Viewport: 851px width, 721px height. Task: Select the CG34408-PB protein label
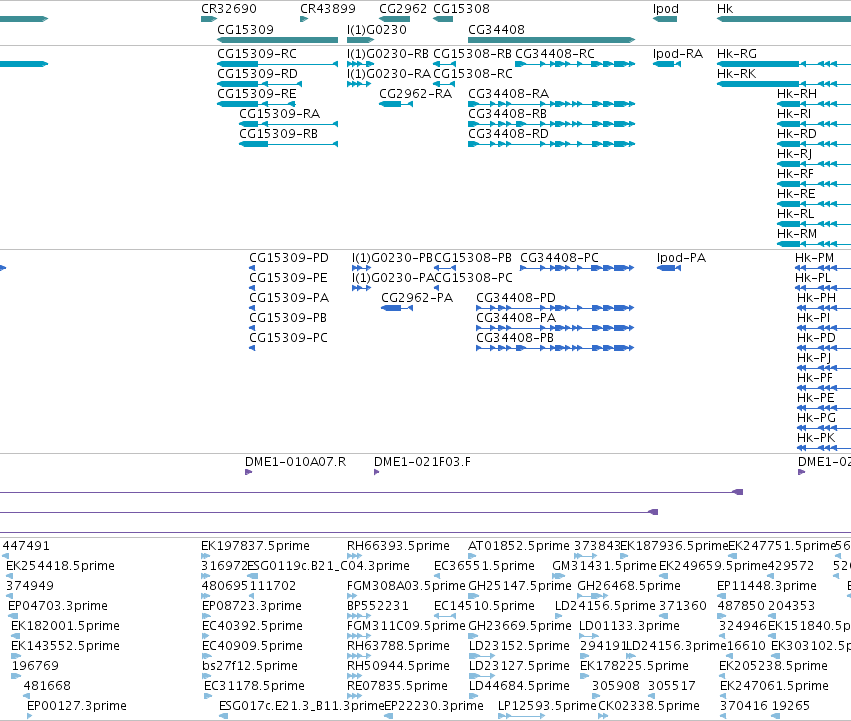pos(515,338)
